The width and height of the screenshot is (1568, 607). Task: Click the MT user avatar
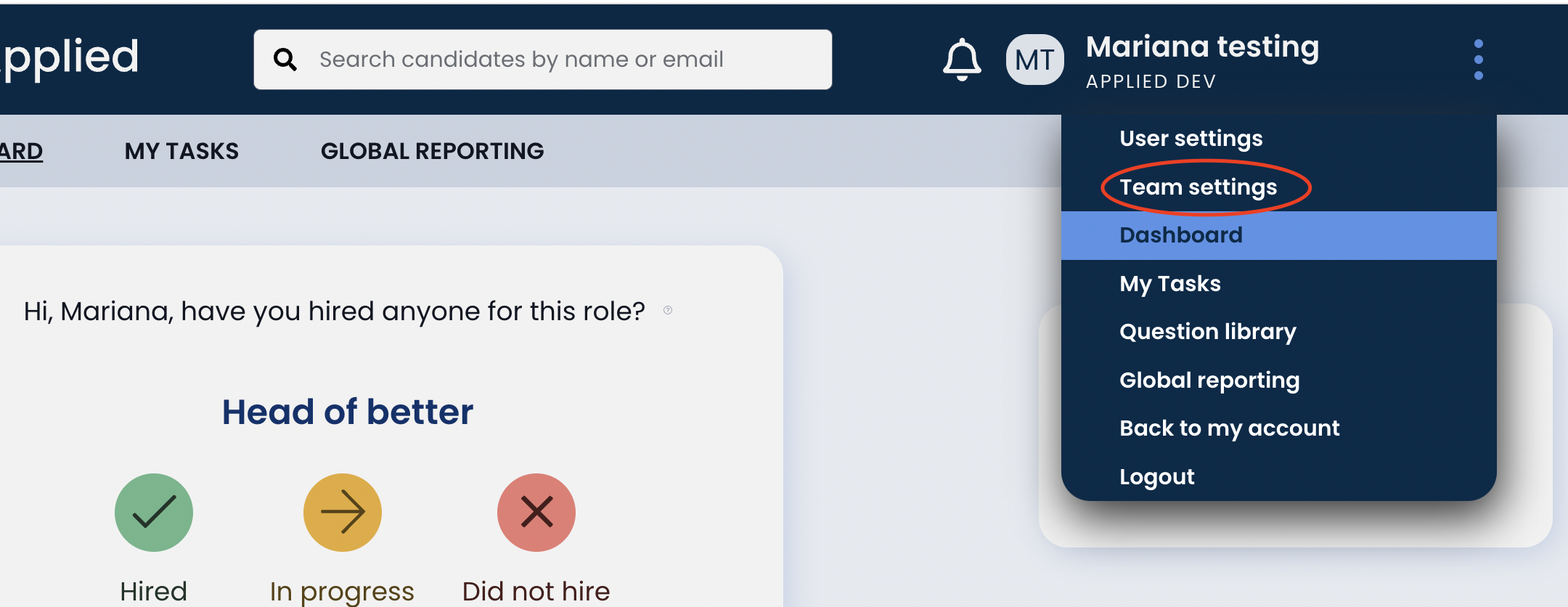click(x=1034, y=60)
